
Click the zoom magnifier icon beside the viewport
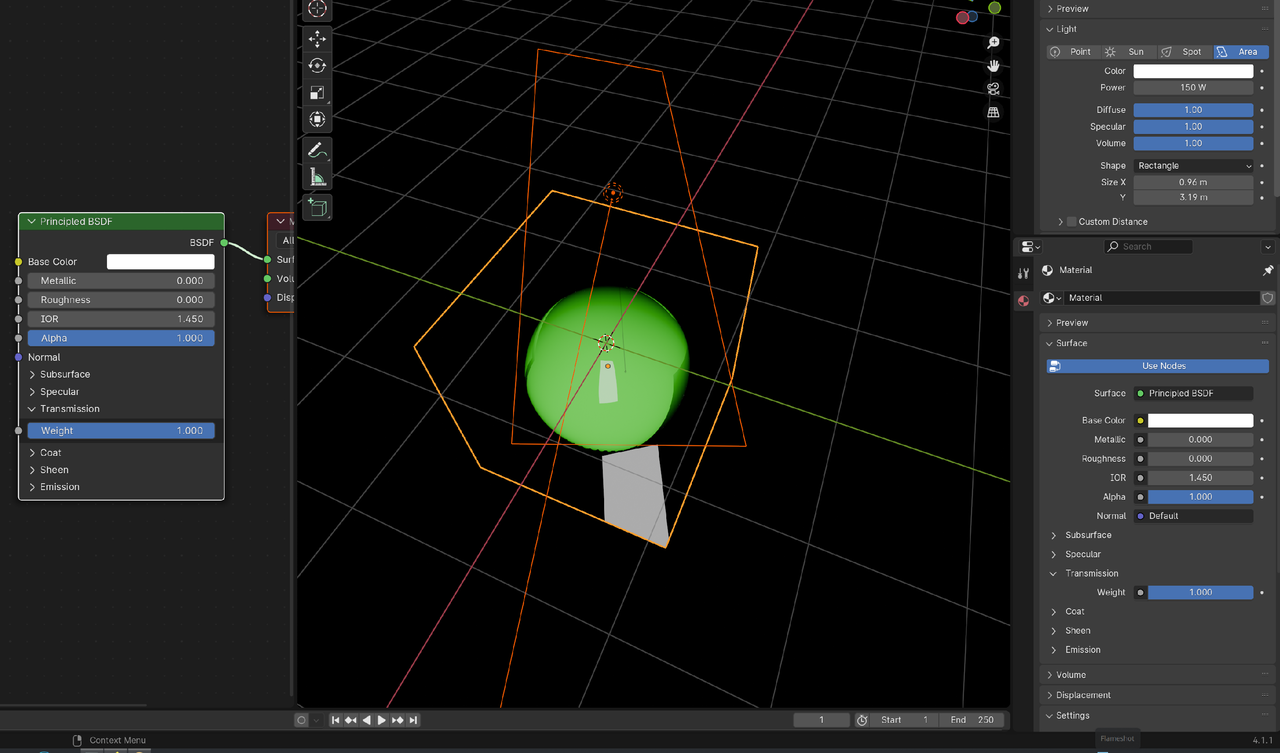992,42
